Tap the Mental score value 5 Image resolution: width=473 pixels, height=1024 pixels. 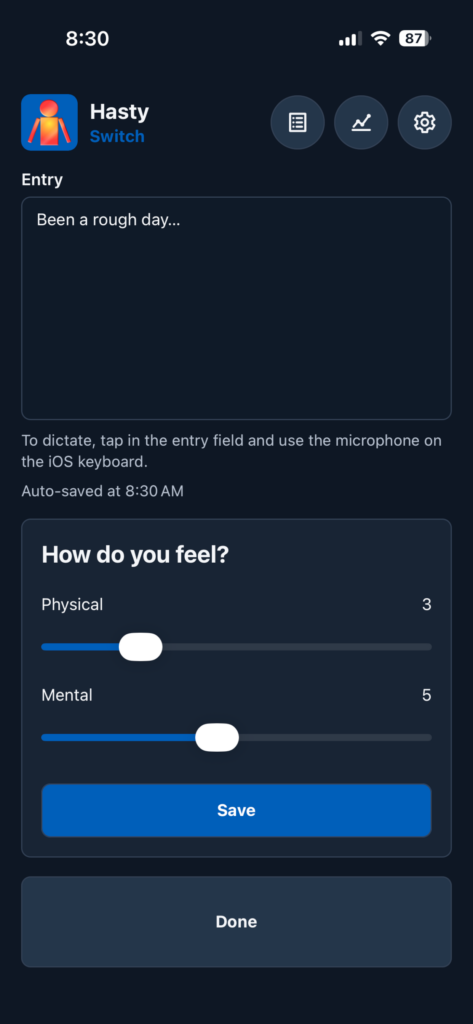(x=427, y=696)
